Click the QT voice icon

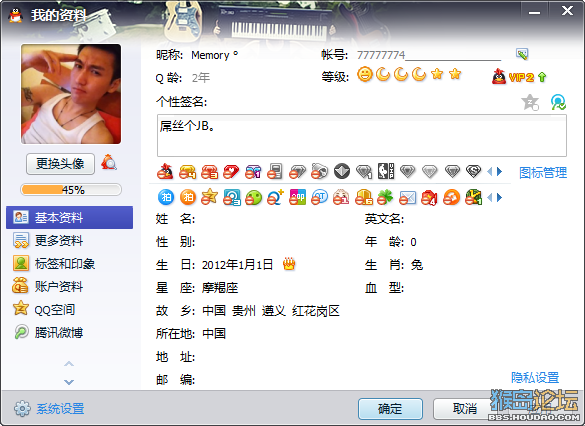[x=319, y=197]
